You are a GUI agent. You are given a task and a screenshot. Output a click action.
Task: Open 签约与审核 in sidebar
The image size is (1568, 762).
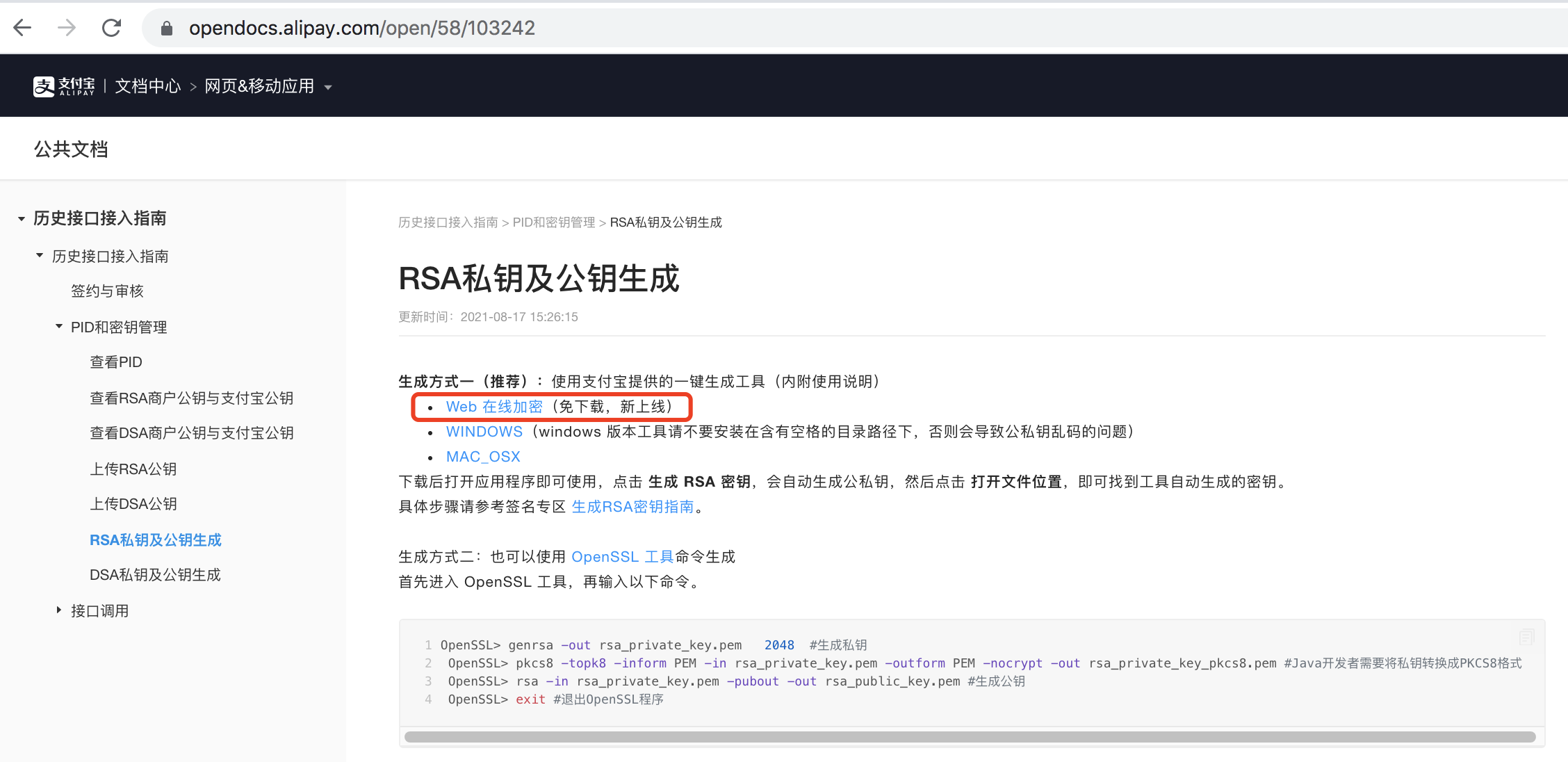point(107,291)
